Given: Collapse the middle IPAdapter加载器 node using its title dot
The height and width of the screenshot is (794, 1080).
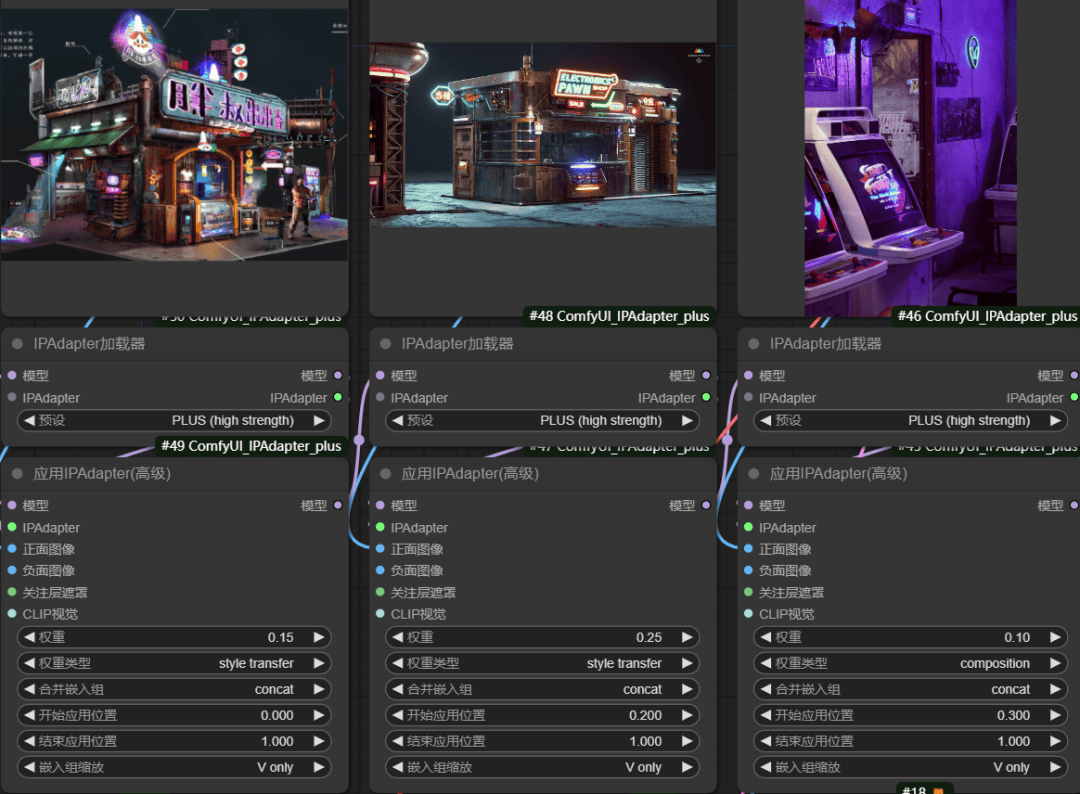Looking at the screenshot, I should 385,344.
